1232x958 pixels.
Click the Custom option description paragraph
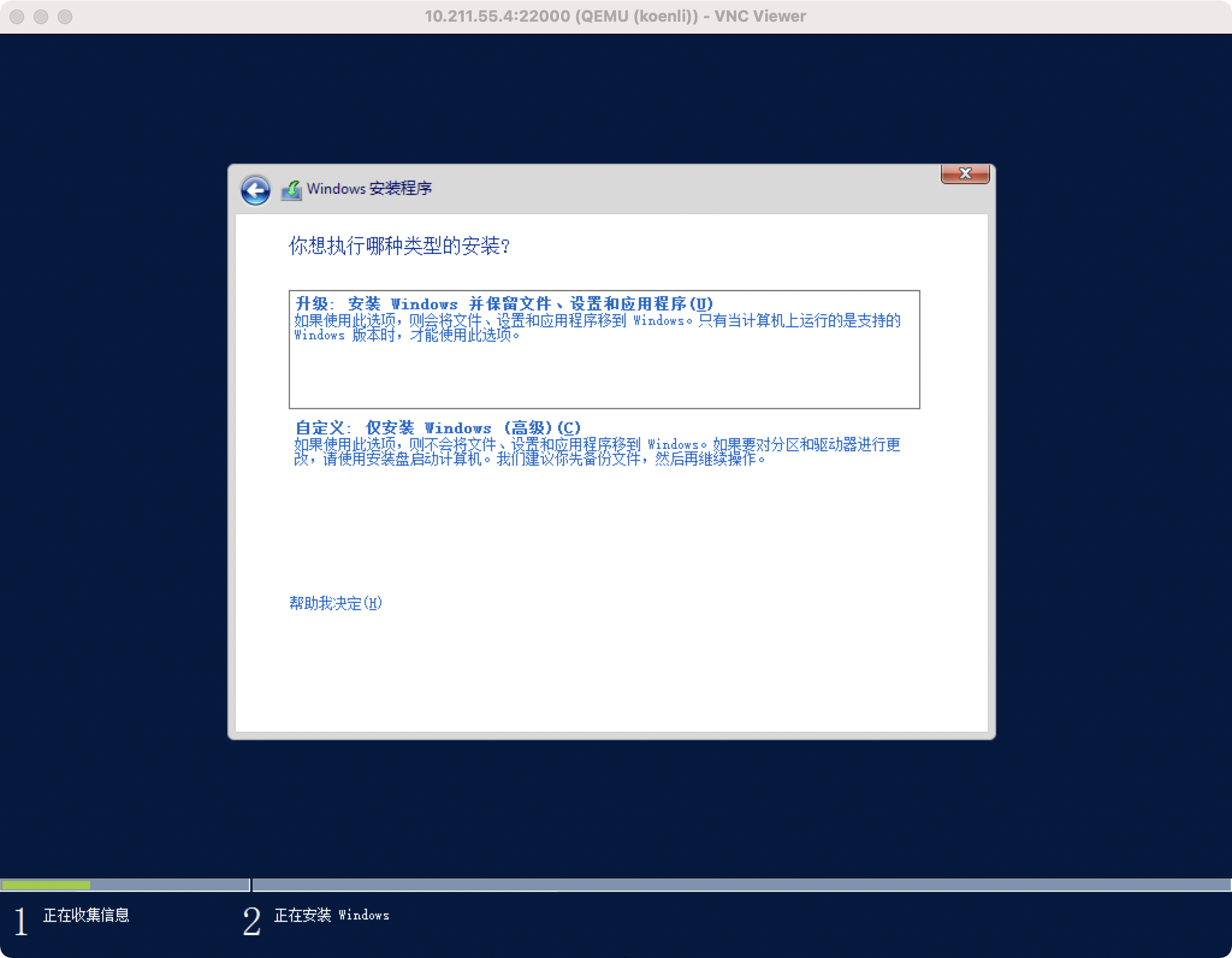[597, 452]
